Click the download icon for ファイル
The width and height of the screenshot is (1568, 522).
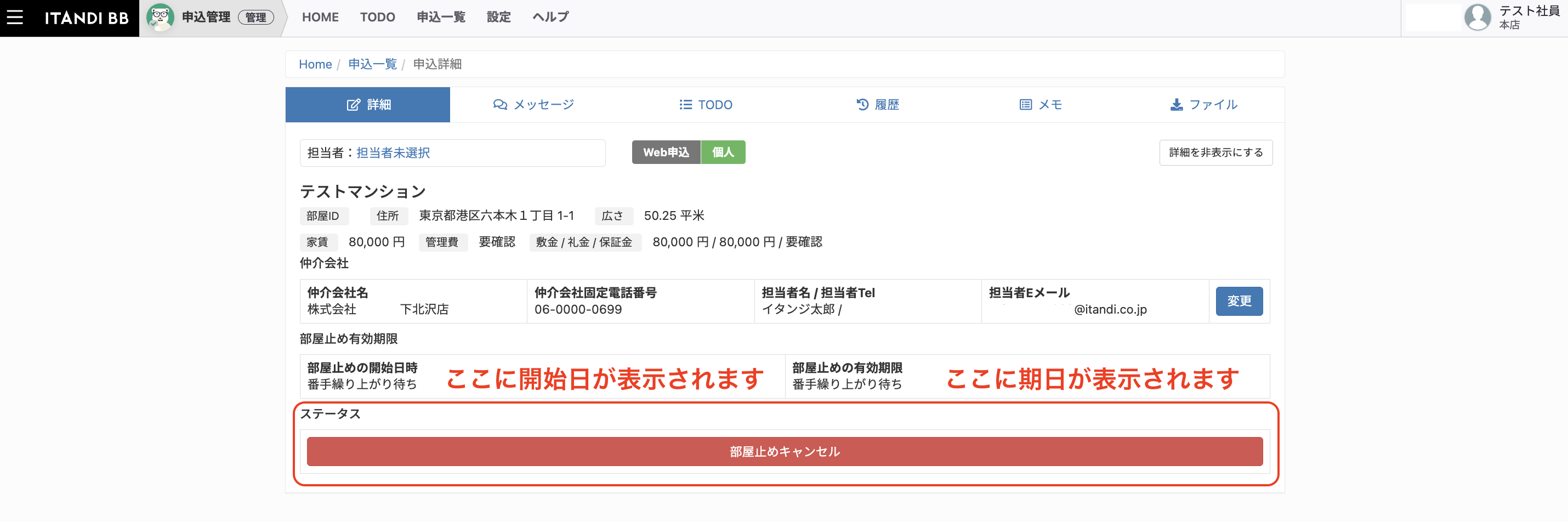(x=1176, y=105)
